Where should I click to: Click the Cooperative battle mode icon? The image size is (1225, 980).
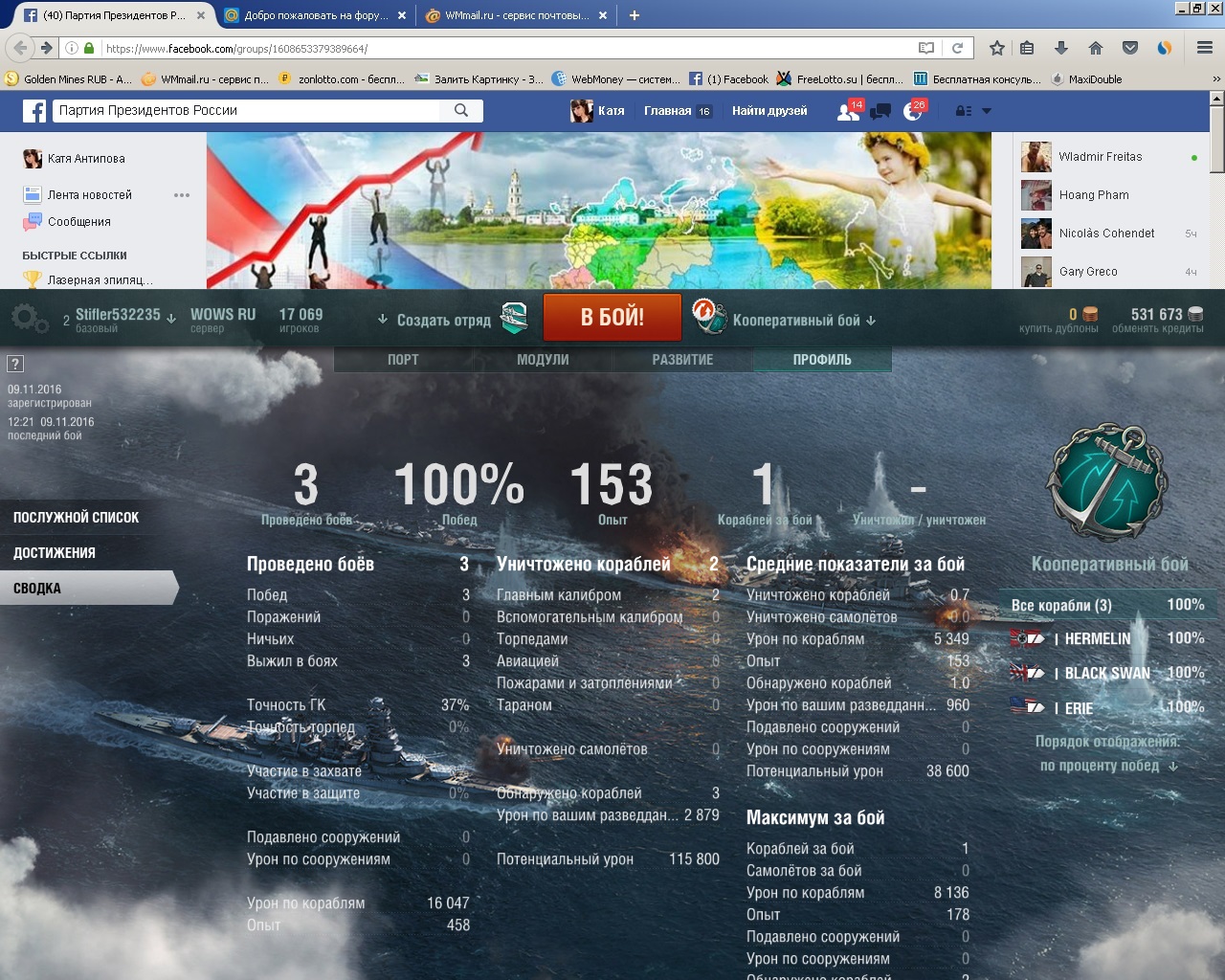click(709, 317)
